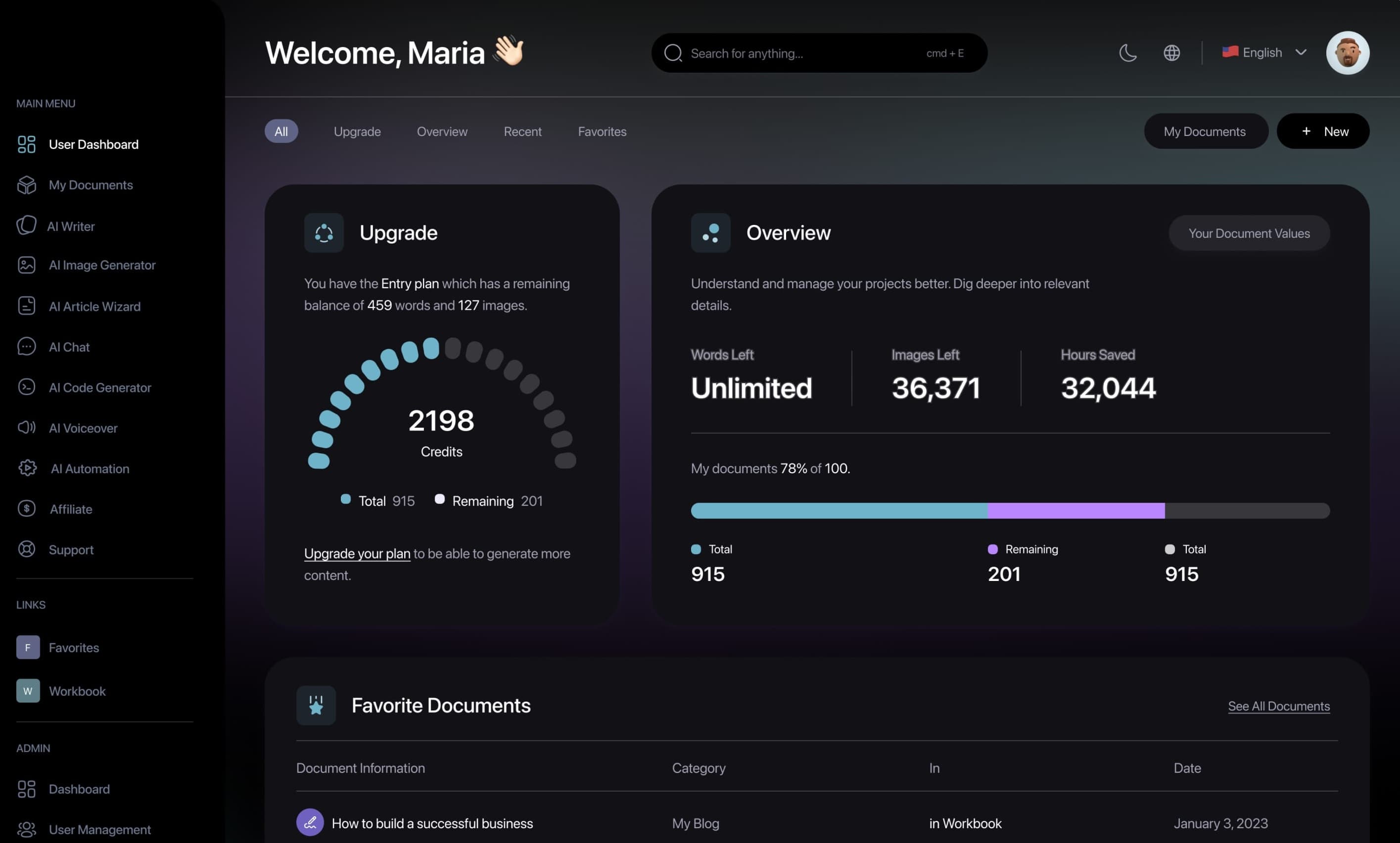Click the My Documents cube icon

26,184
